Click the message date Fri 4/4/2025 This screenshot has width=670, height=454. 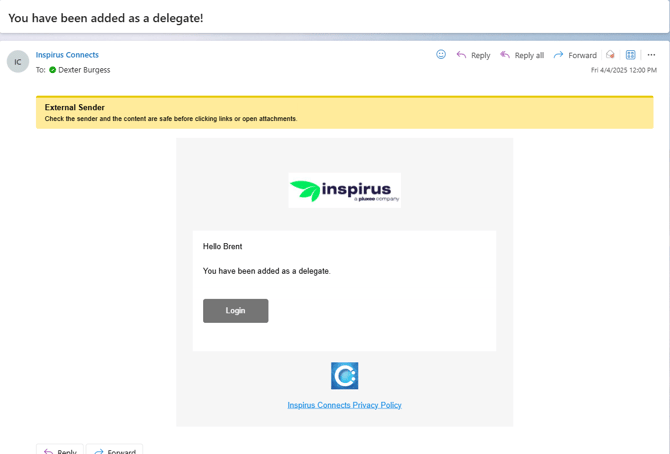coord(623,70)
